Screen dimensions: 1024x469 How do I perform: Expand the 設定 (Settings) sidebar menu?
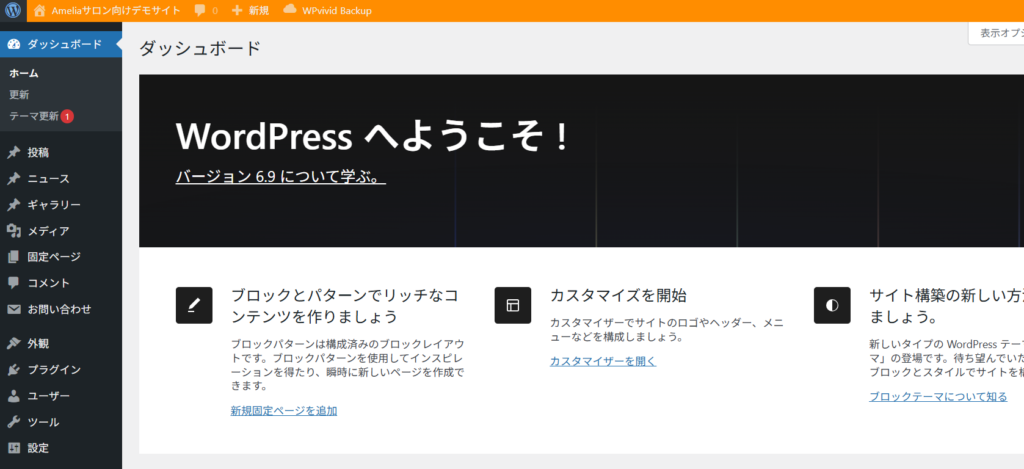(x=38, y=448)
